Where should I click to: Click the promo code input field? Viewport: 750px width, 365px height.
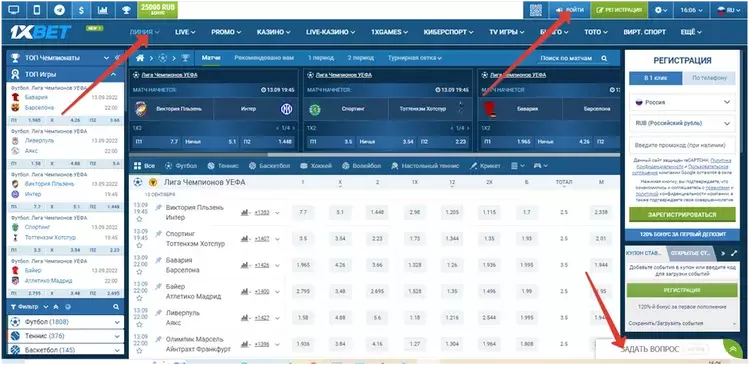click(682, 144)
